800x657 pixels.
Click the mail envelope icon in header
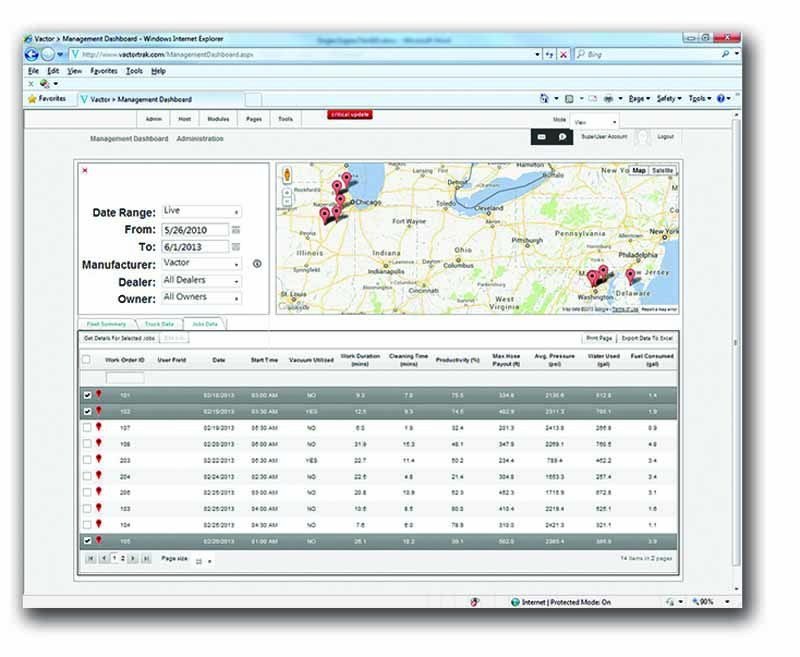point(542,136)
